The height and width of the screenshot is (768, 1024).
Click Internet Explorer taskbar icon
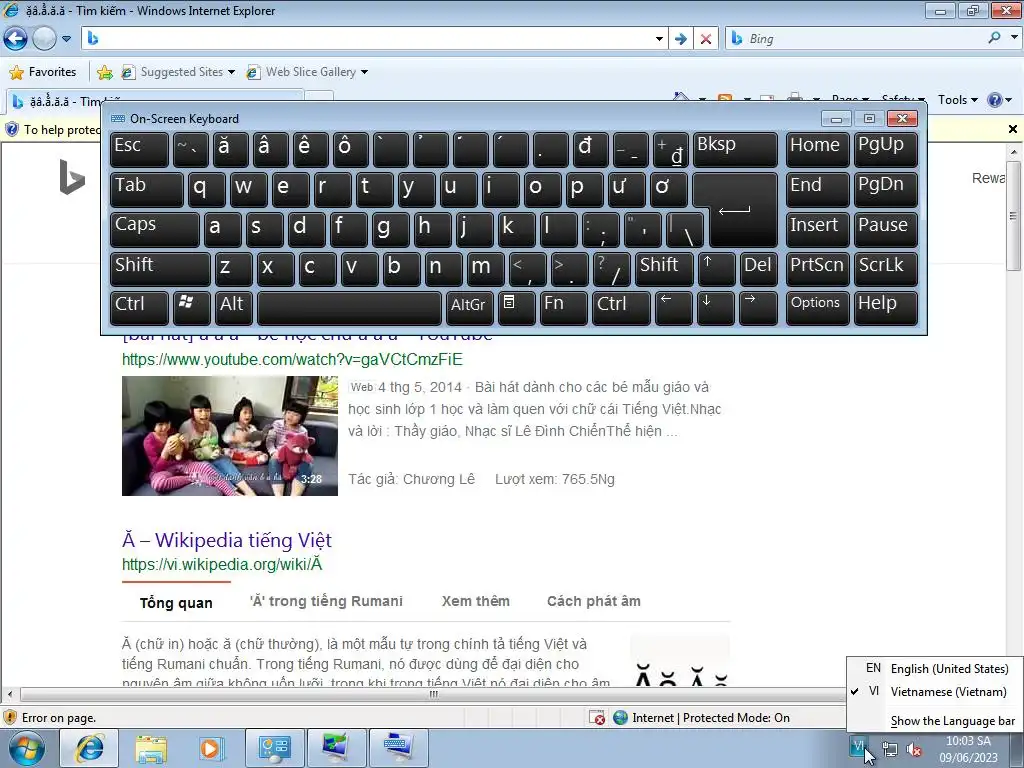coord(89,748)
